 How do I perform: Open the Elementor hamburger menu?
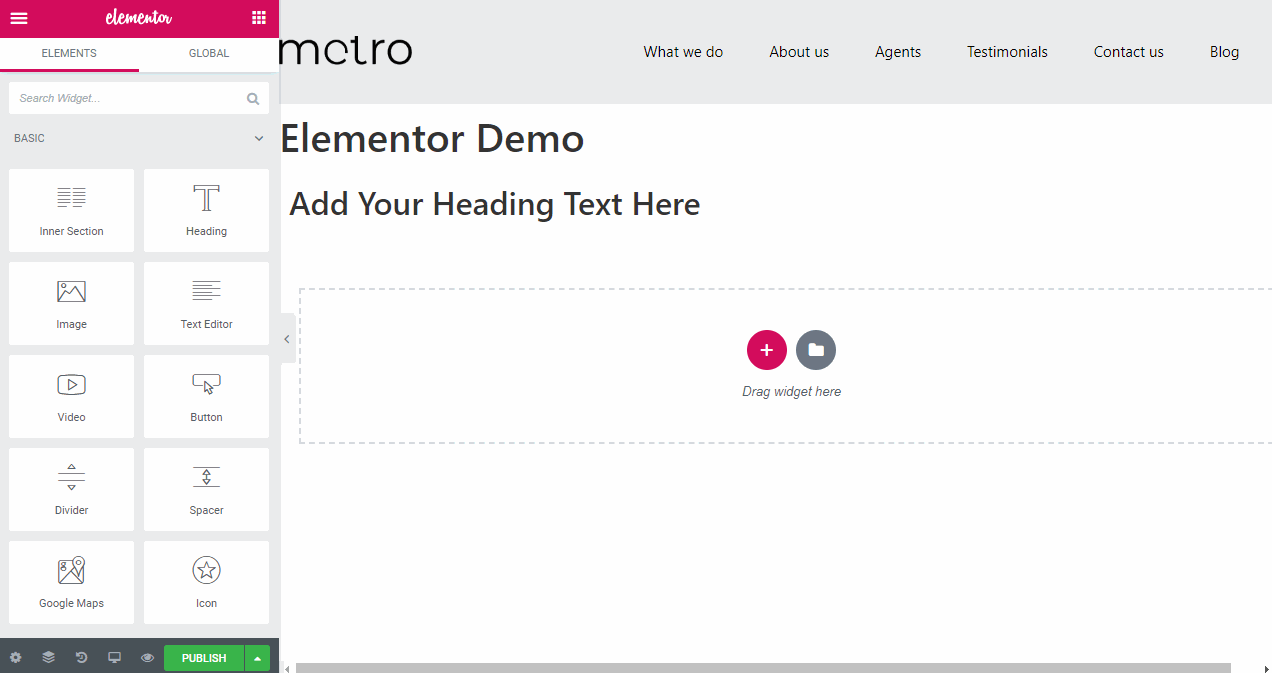pos(19,18)
